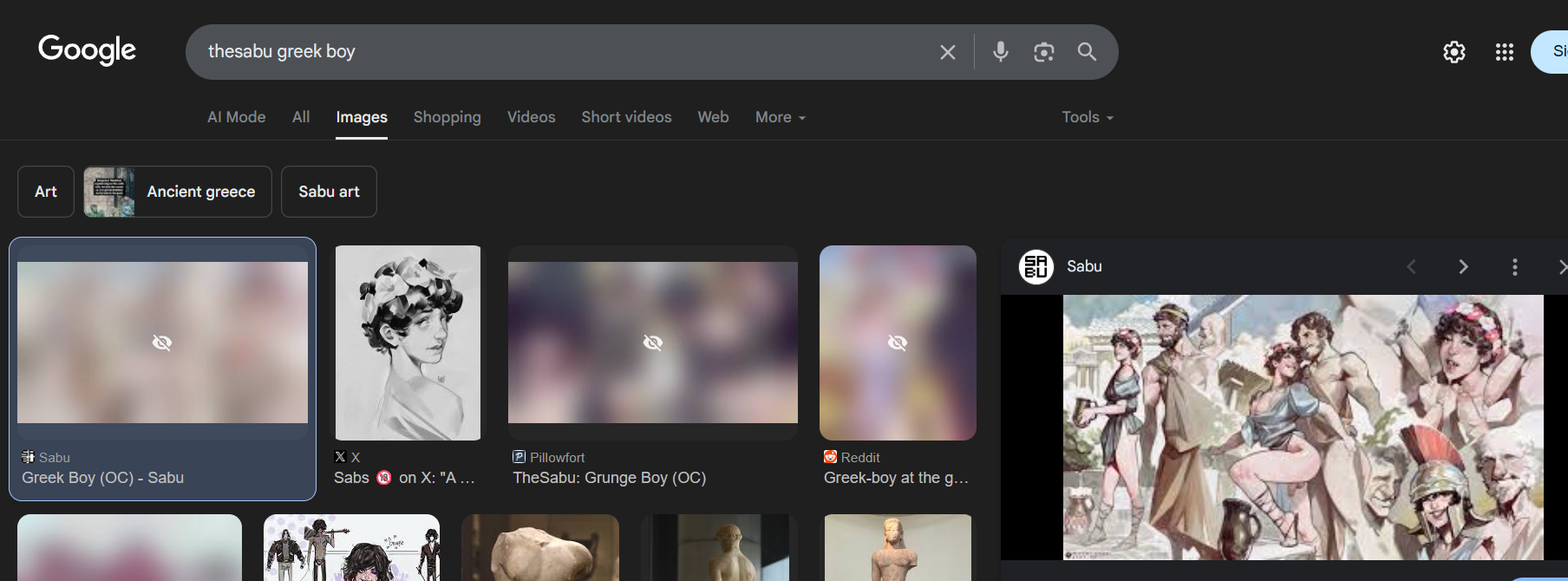Open the Tools filter dropdown

point(1087,117)
